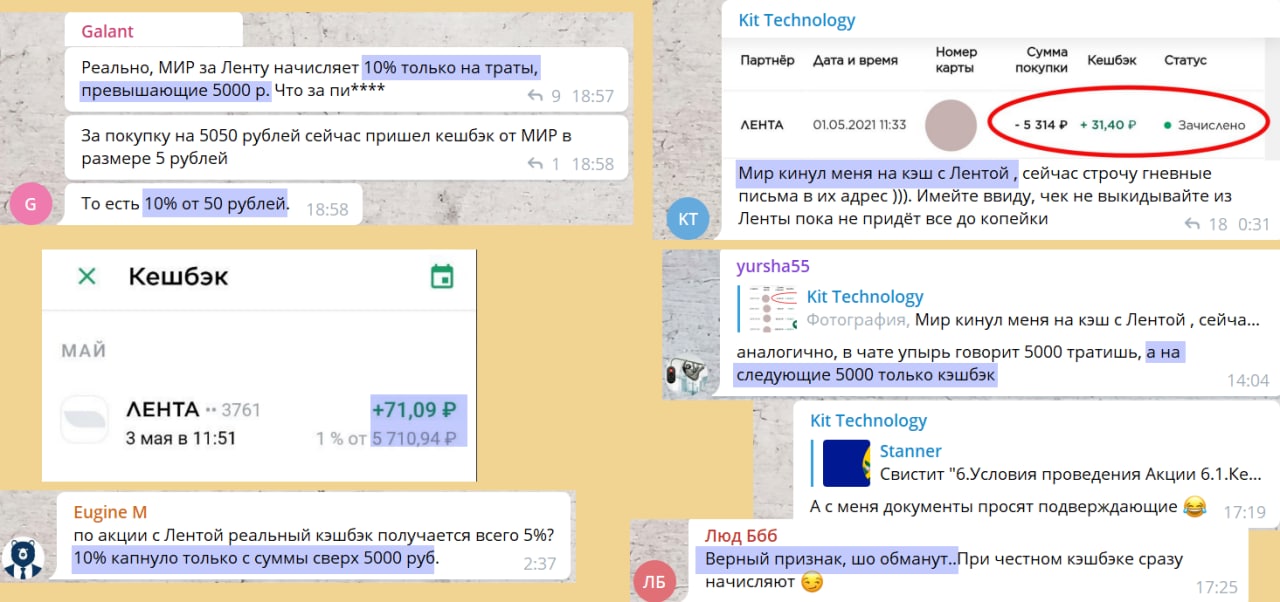
Task: Click the quoted Kit Technology name in yursha55's message
Action: tap(865, 296)
